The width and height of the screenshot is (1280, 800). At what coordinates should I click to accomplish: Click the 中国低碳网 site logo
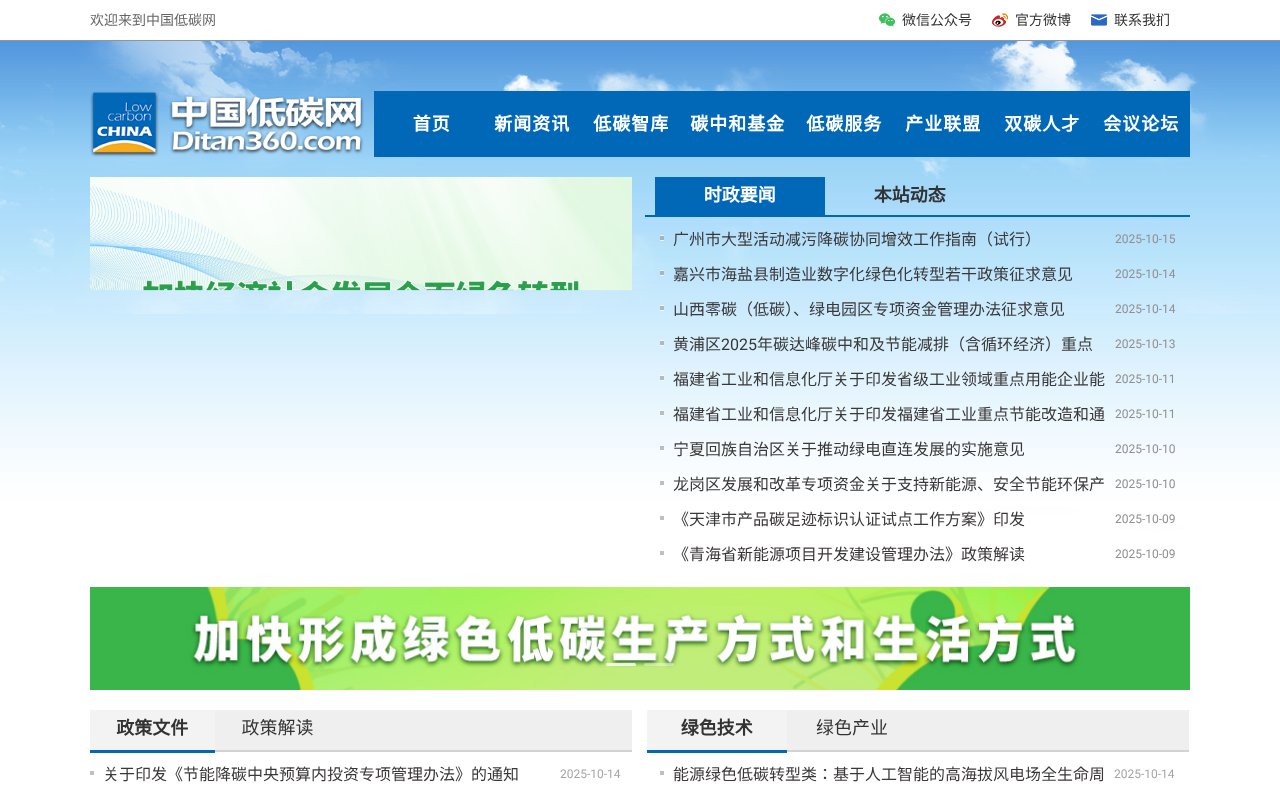tap(225, 123)
